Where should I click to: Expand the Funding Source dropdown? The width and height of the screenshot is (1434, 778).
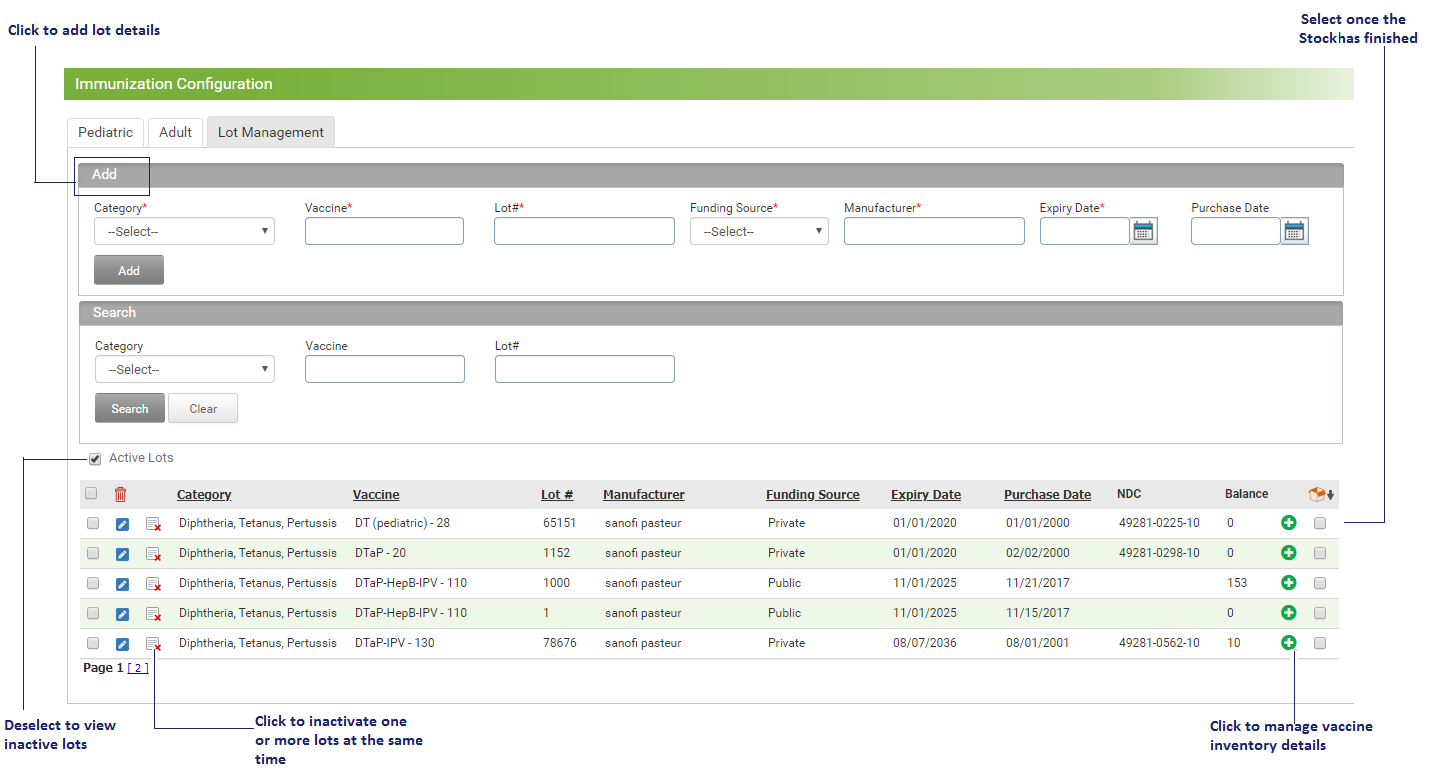759,231
